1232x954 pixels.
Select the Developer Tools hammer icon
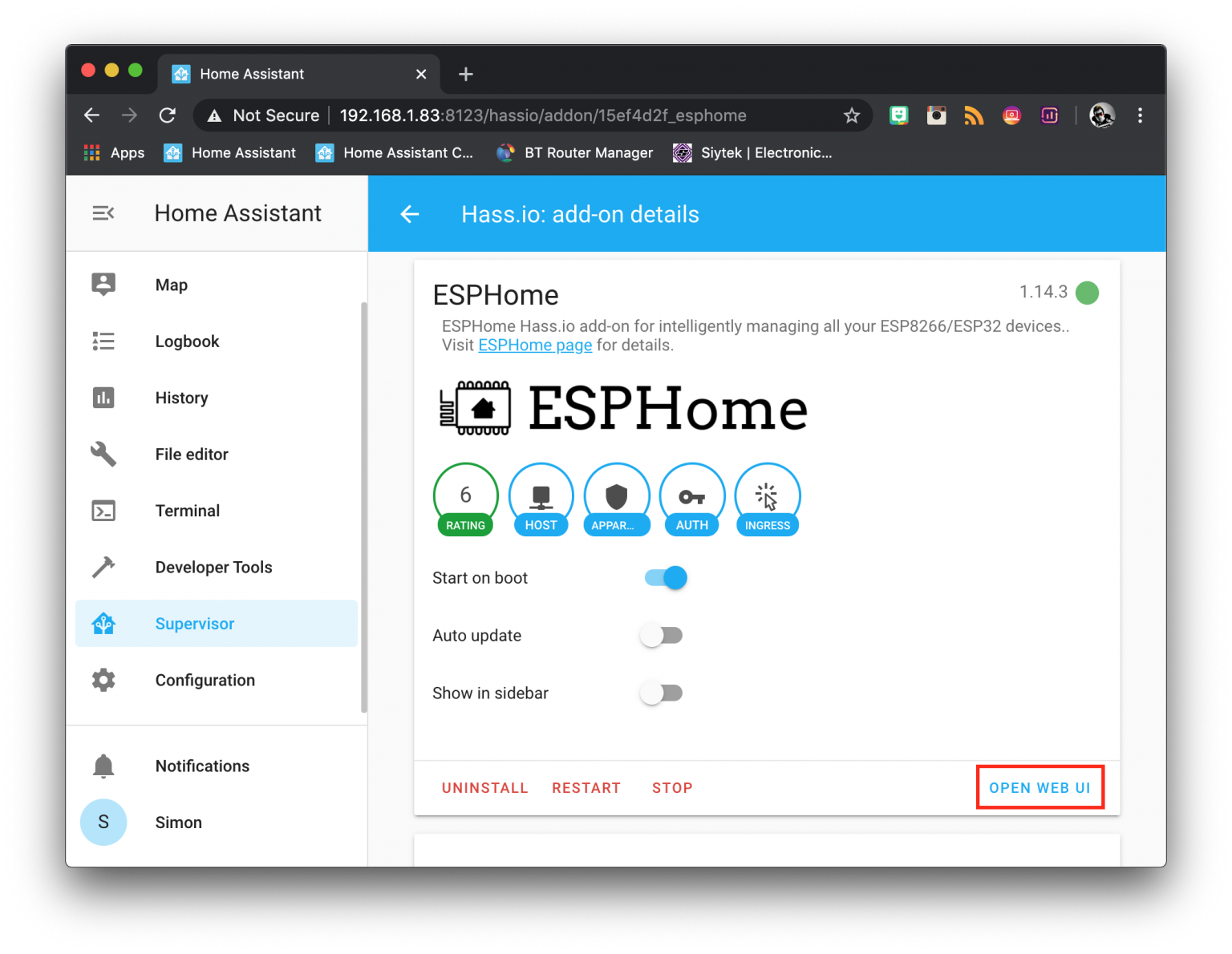click(x=103, y=567)
